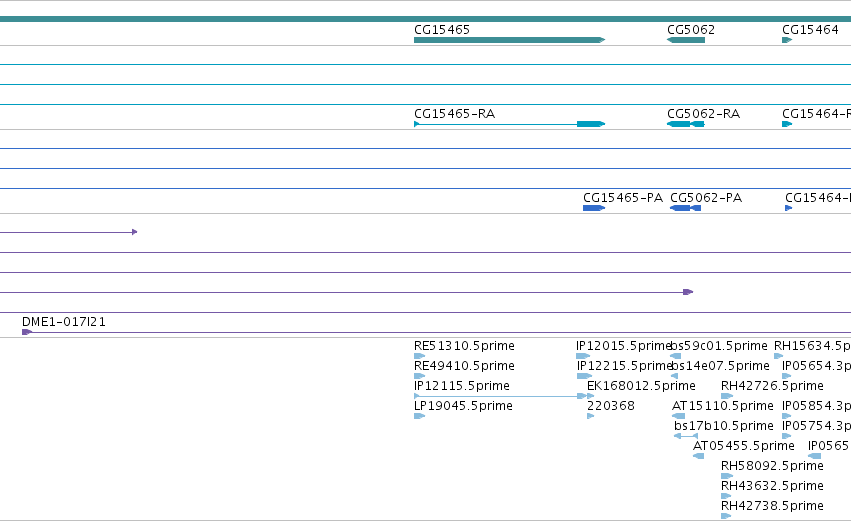Screen dimensions: 851x521
Task: Open the IP12015.5prime EST label
Action: click(624, 346)
